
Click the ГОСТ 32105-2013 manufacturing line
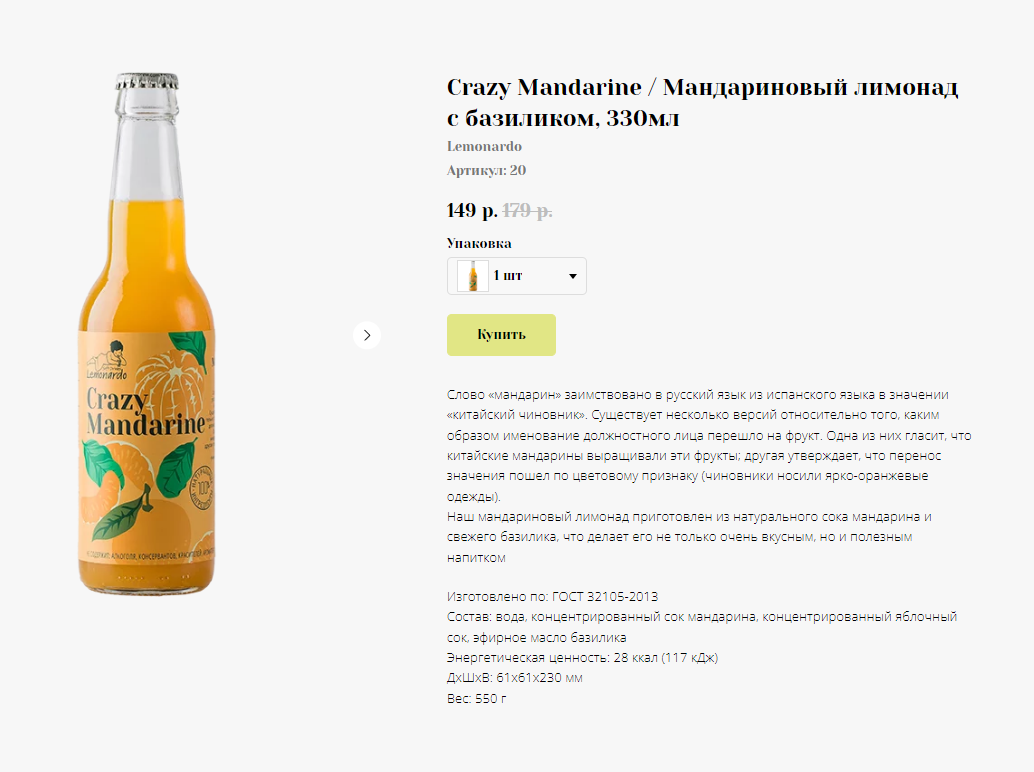pos(553,597)
